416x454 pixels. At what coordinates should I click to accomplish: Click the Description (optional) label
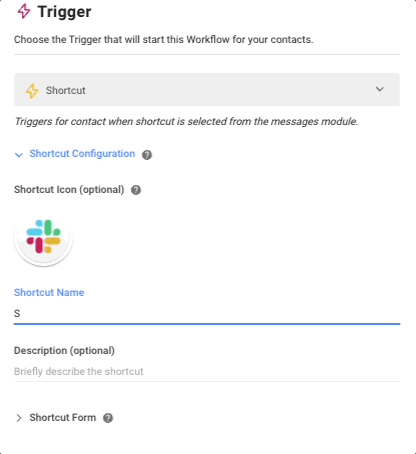[x=64, y=351]
